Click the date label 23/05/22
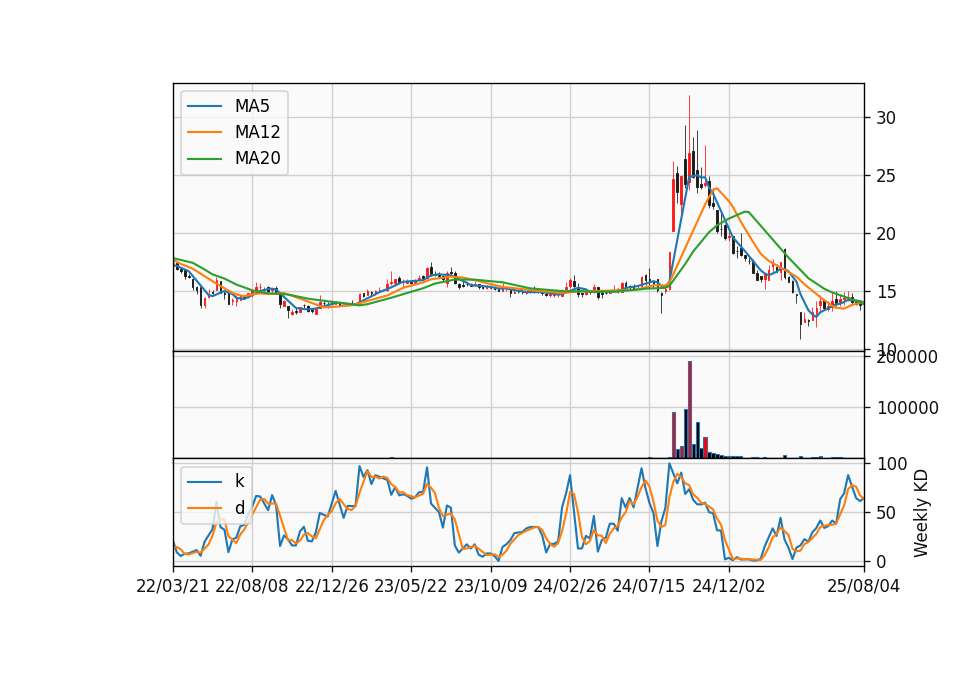960x690 pixels. tap(411, 586)
